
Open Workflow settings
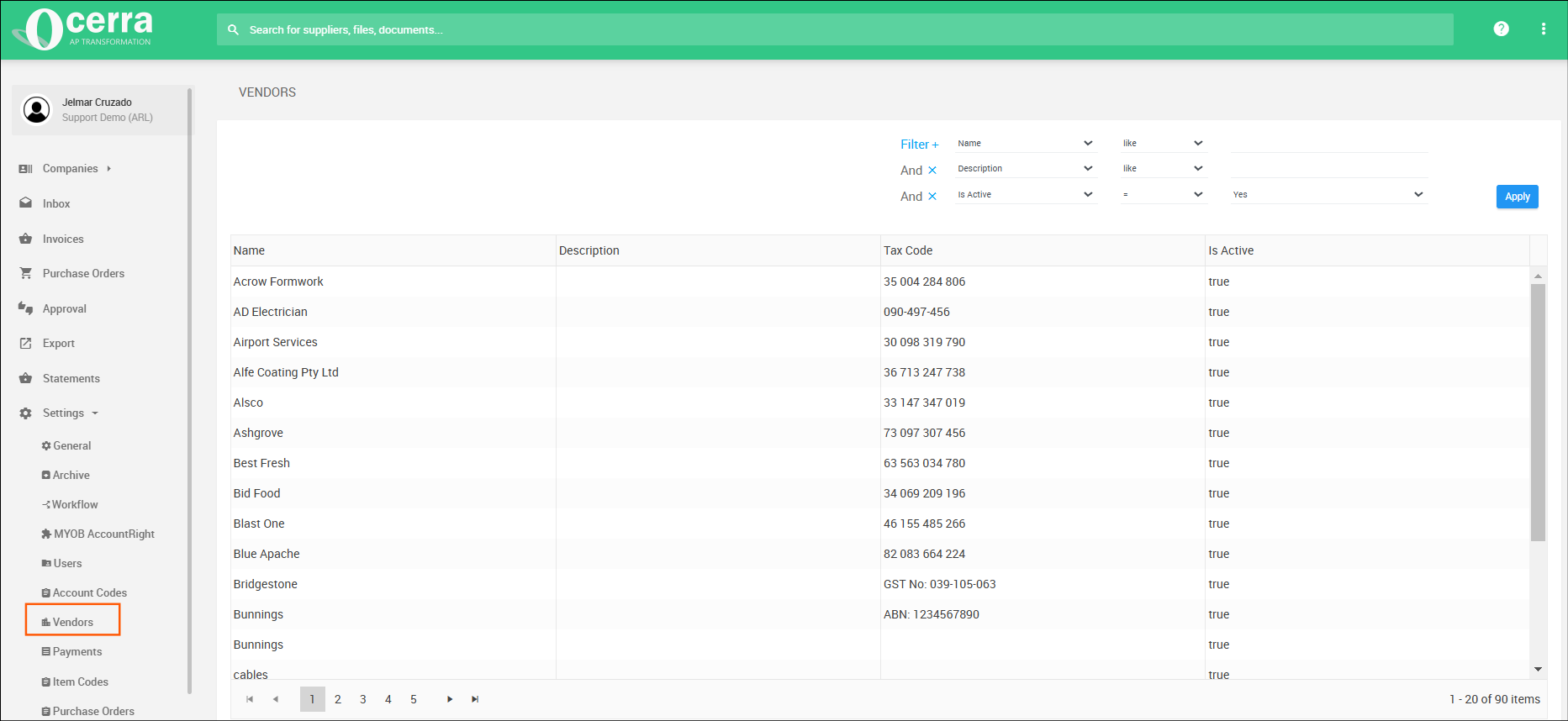(70, 505)
